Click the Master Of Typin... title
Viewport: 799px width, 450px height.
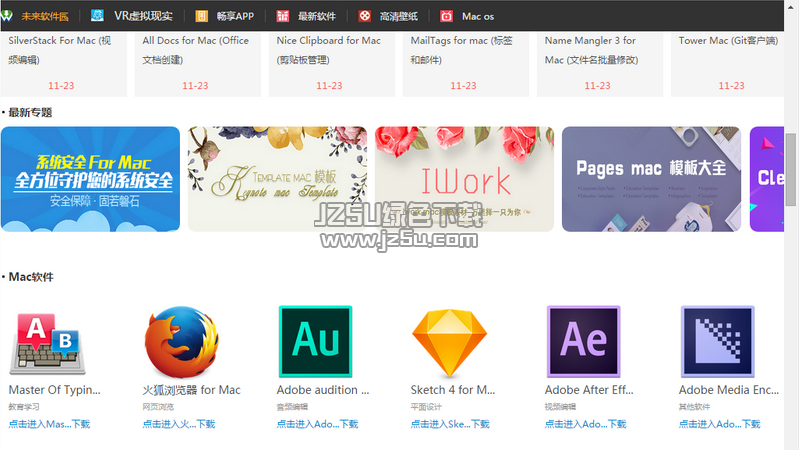pyautogui.click(x=55, y=390)
